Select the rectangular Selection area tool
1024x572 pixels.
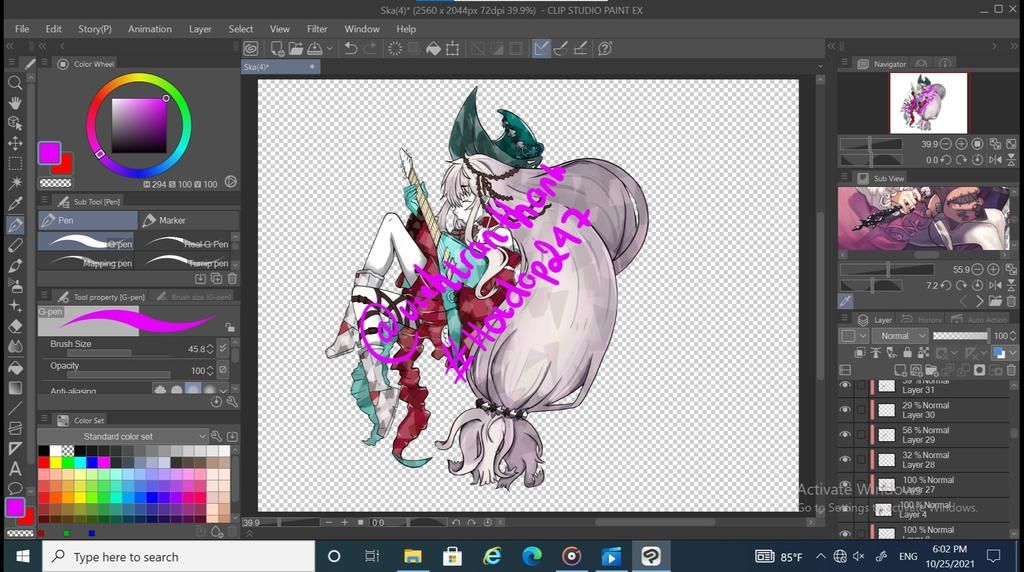pyautogui.click(x=14, y=163)
